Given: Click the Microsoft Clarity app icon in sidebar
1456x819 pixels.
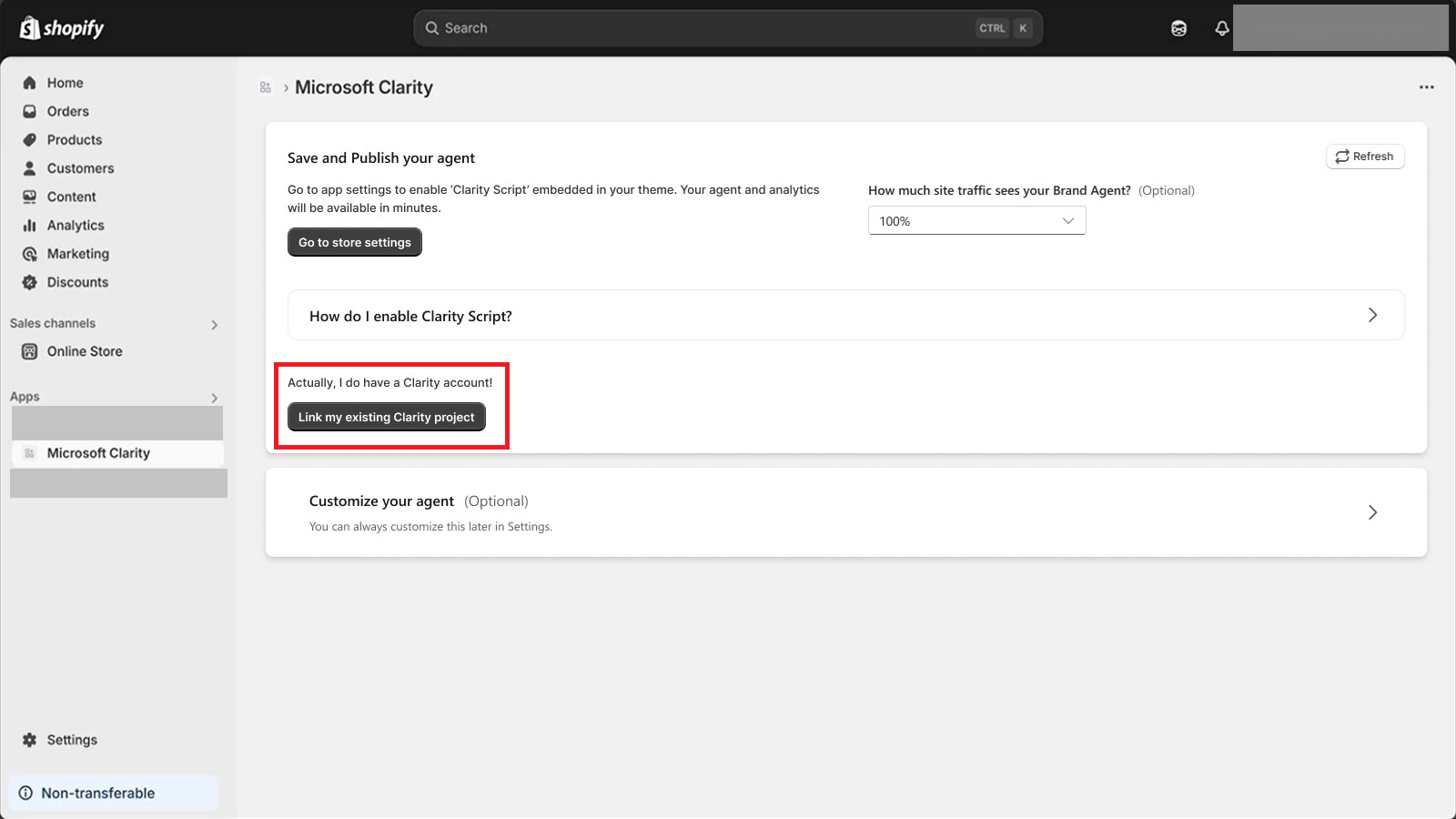Looking at the screenshot, I should coord(29,453).
